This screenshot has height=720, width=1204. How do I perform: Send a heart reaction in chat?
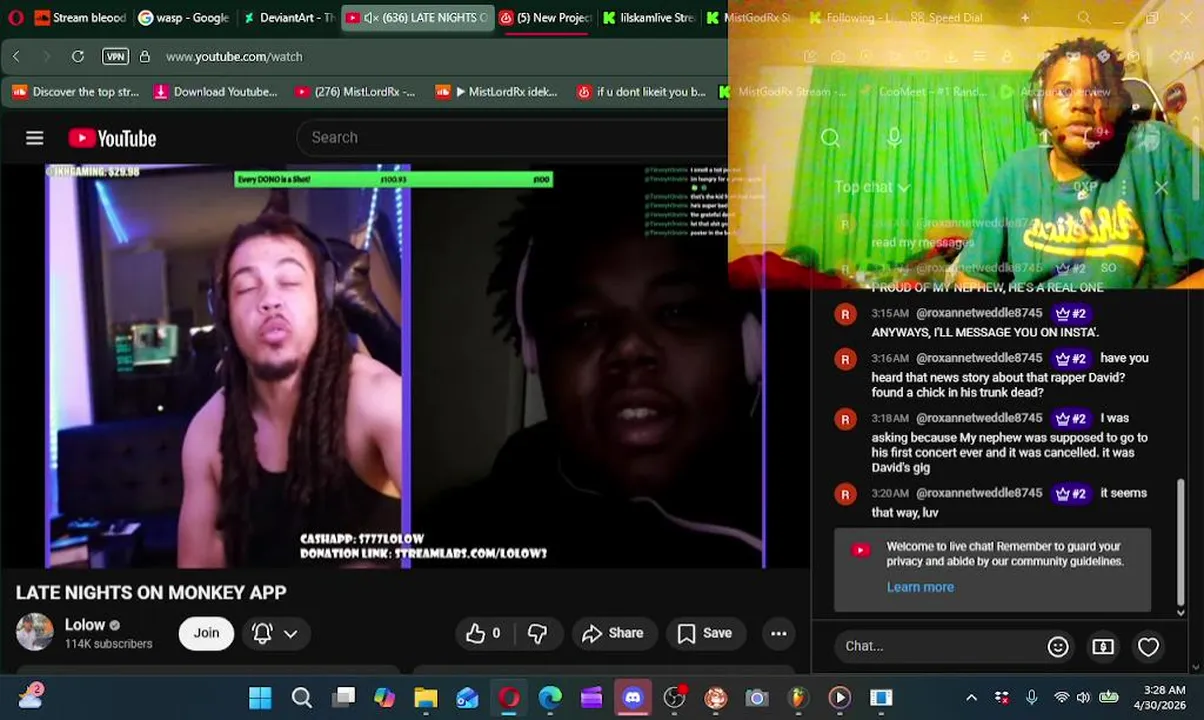[x=1148, y=646]
